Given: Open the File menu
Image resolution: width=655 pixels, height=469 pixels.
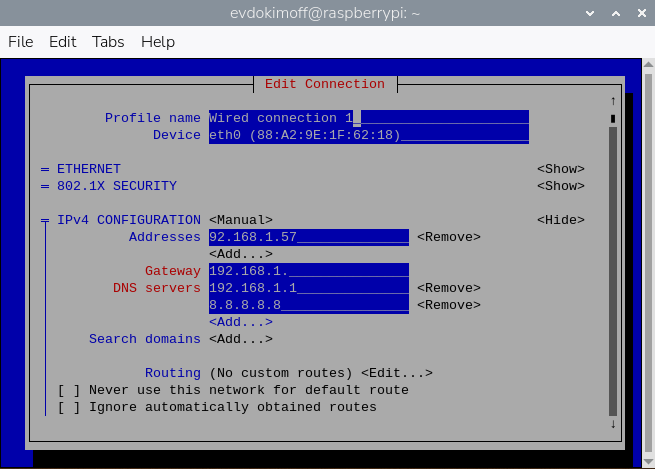Looking at the screenshot, I should pyautogui.click(x=21, y=42).
